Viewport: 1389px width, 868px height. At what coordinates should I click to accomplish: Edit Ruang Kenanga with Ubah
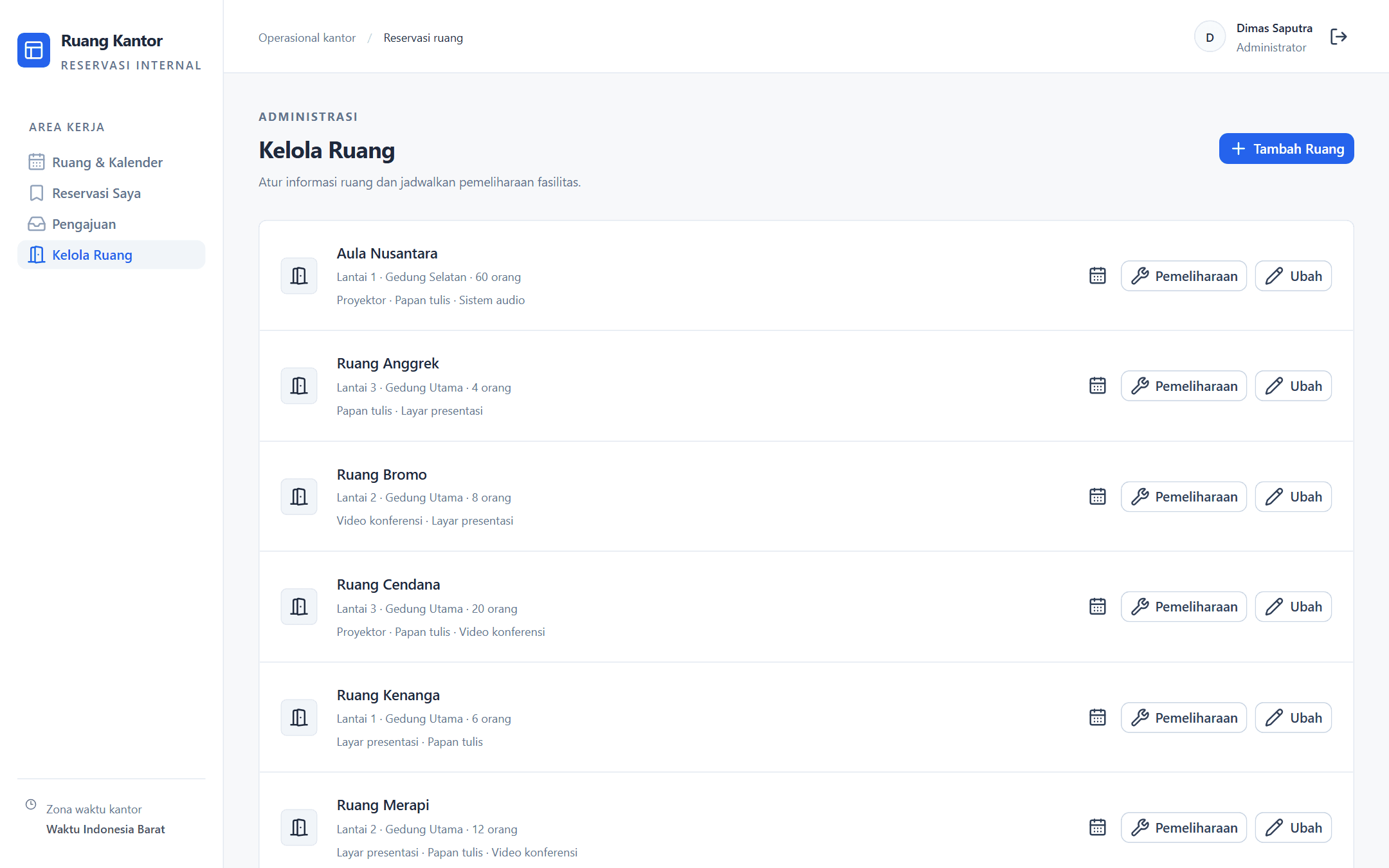[1293, 718]
